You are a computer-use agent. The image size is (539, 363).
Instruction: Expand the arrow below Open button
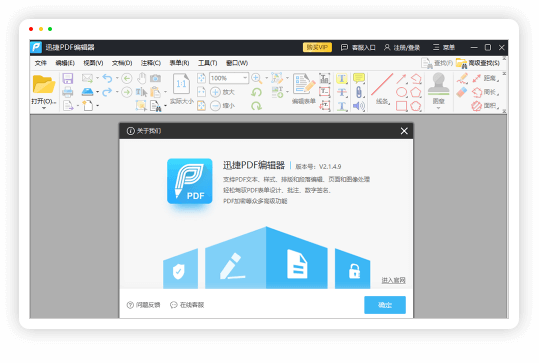44,108
